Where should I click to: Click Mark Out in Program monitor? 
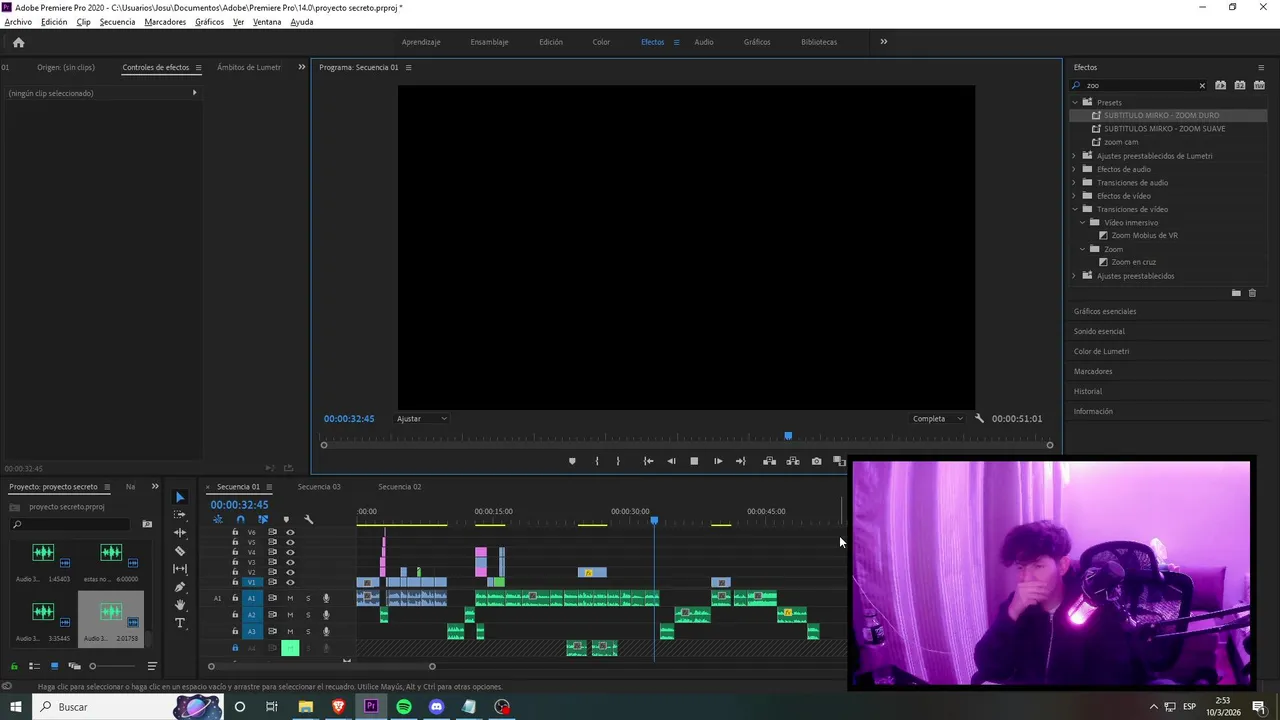pyautogui.click(x=618, y=461)
